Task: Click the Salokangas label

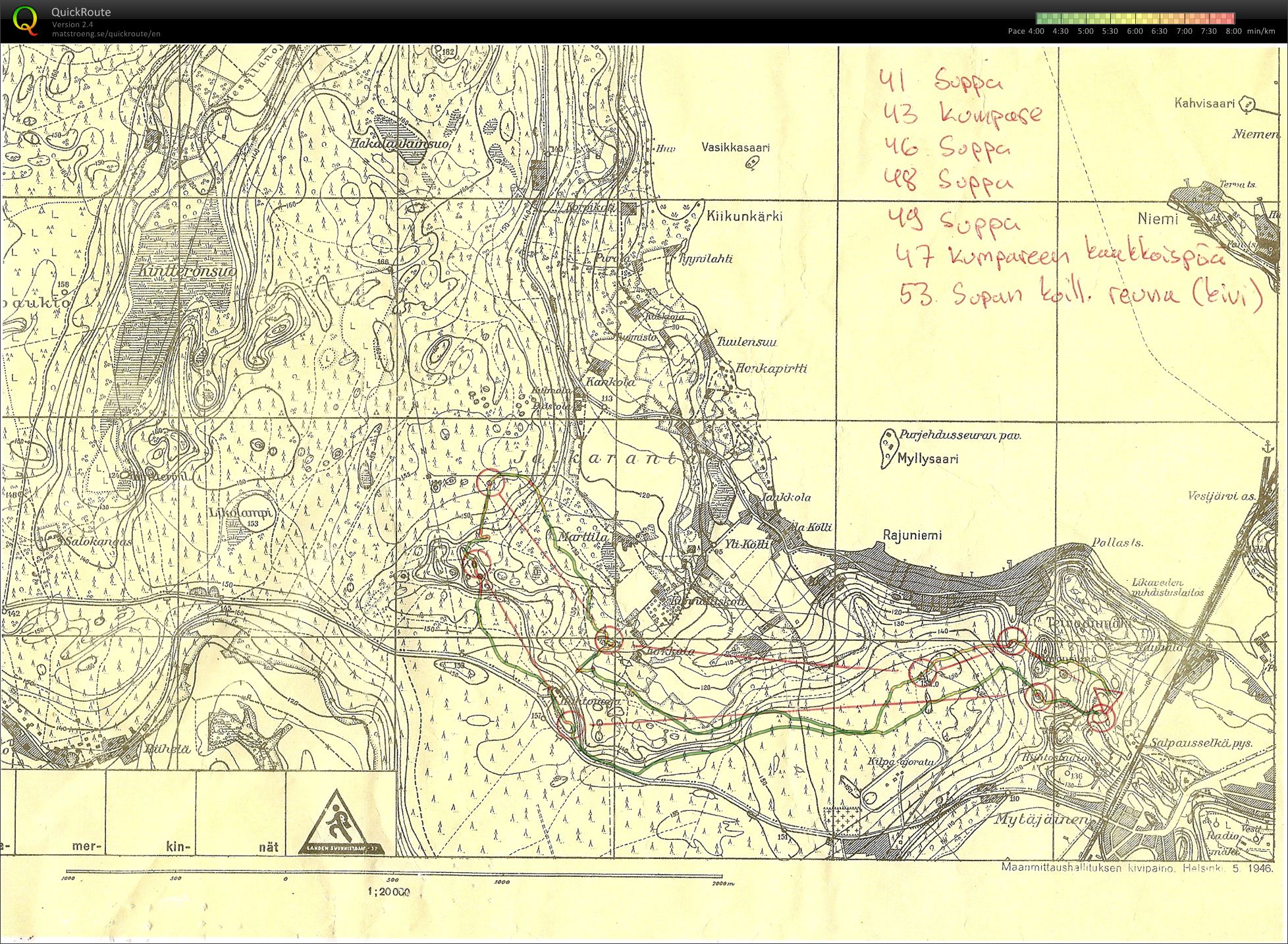Action: coord(99,541)
